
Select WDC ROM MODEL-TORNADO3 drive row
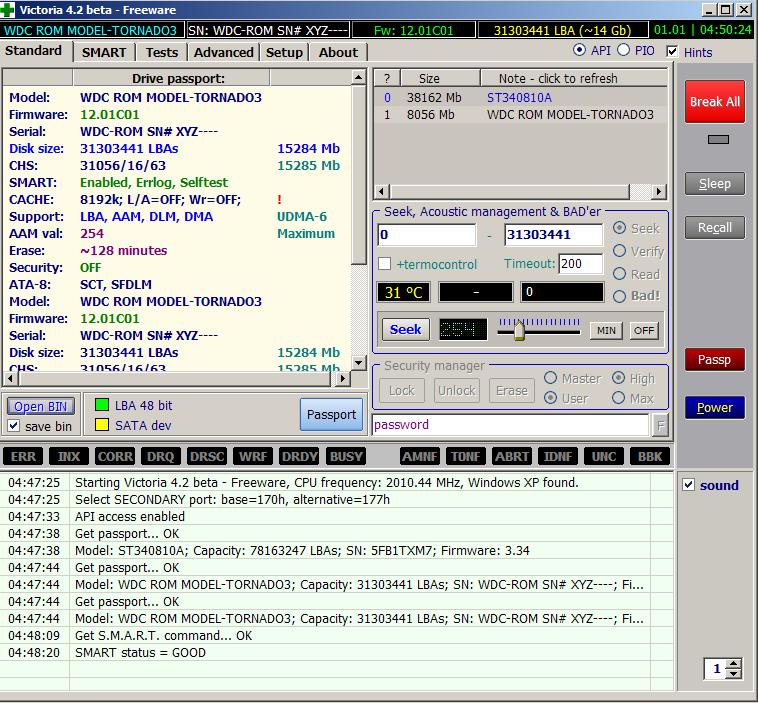click(521, 115)
